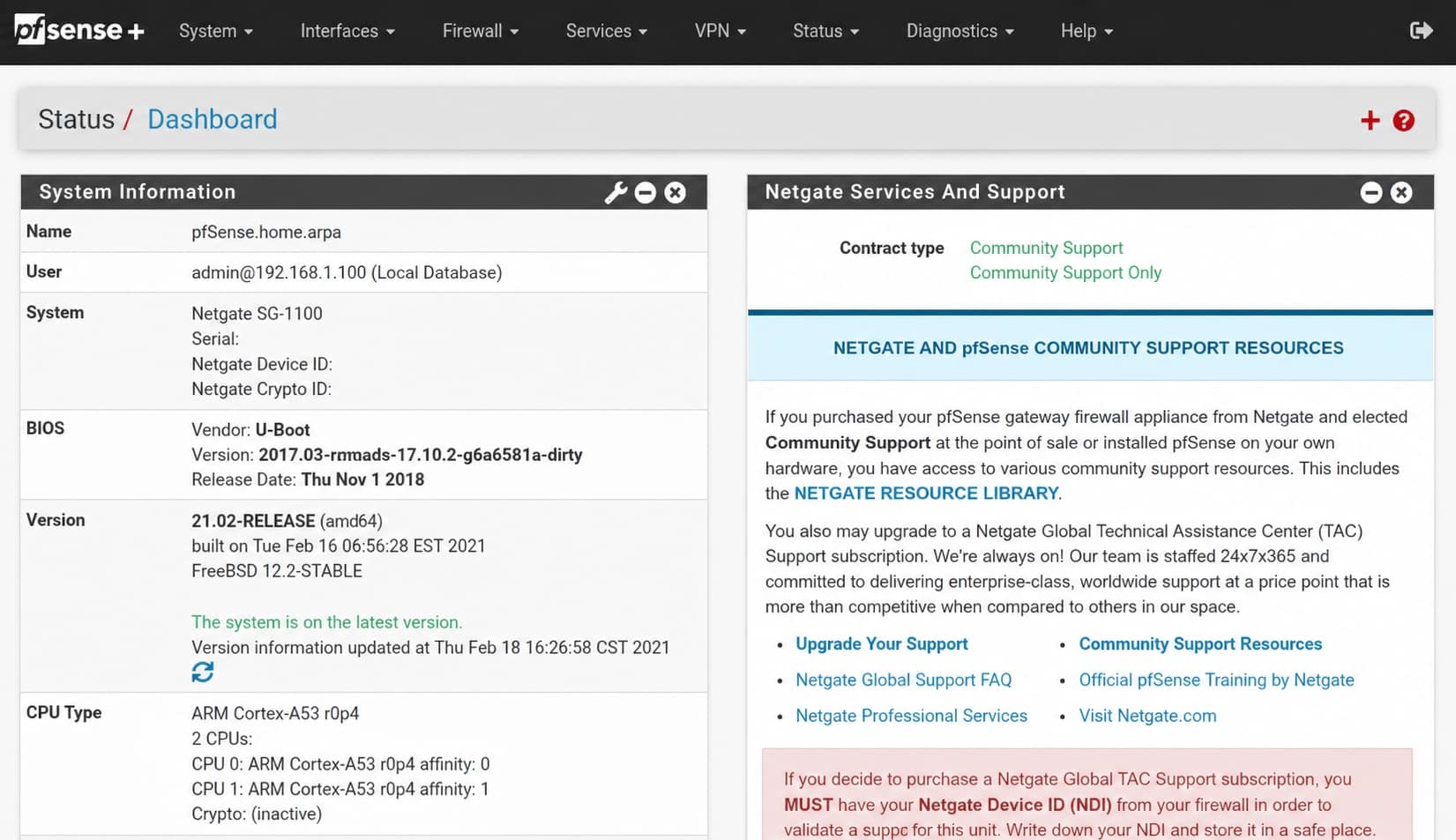1456x840 pixels.
Task: Close the System Information widget
Action: [676, 192]
